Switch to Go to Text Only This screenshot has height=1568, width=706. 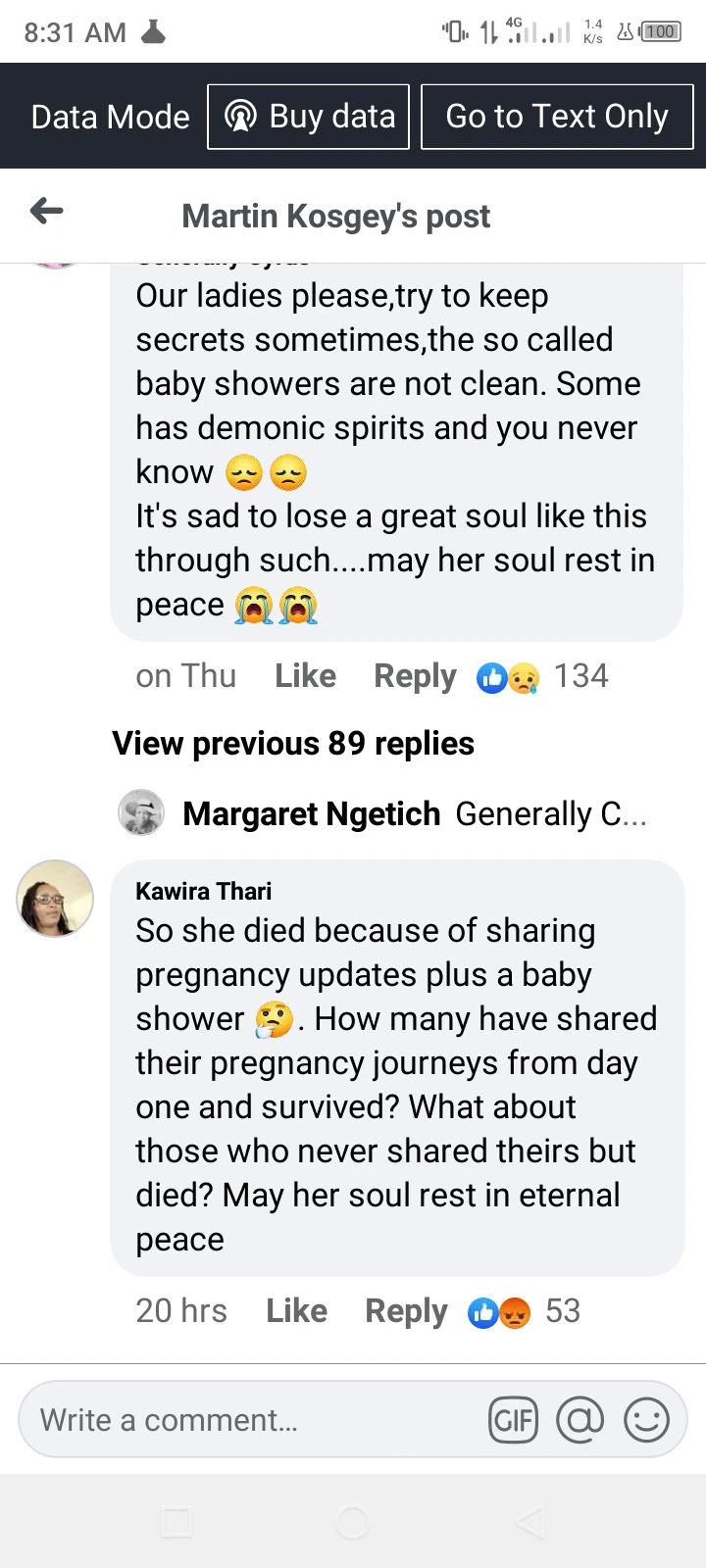pyautogui.click(x=557, y=117)
